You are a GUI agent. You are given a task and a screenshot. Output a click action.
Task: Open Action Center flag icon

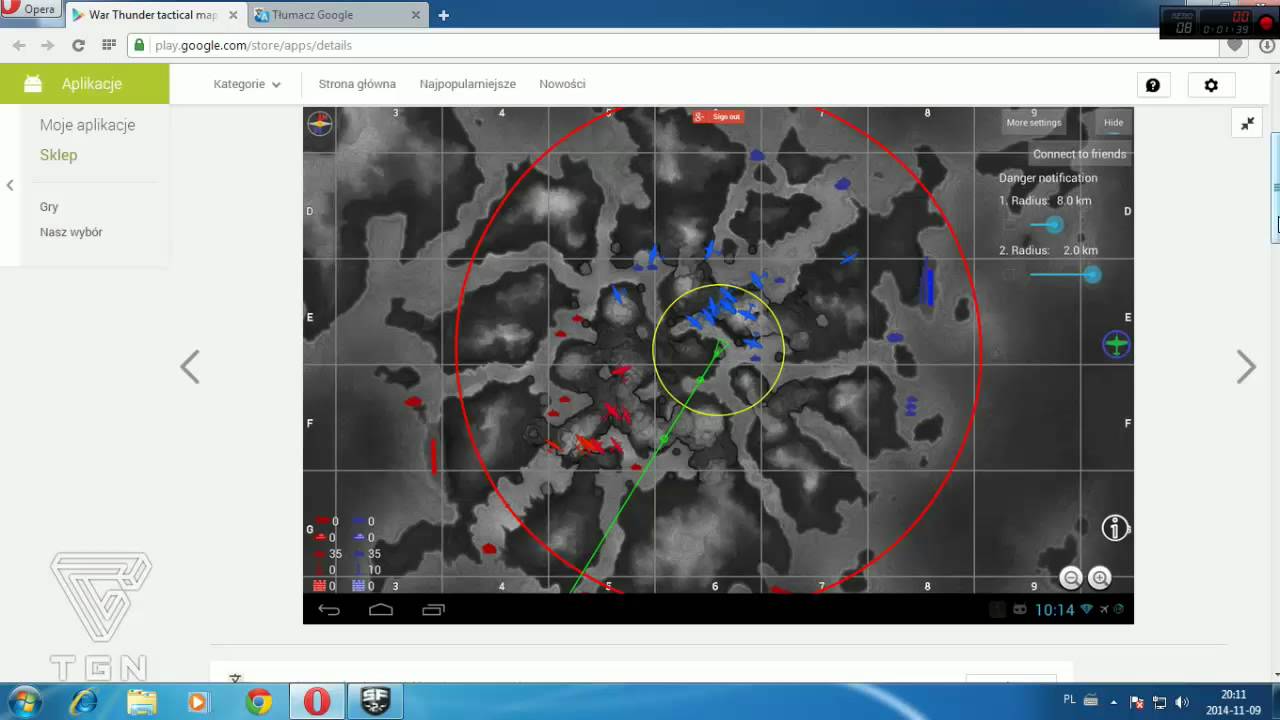1138,702
